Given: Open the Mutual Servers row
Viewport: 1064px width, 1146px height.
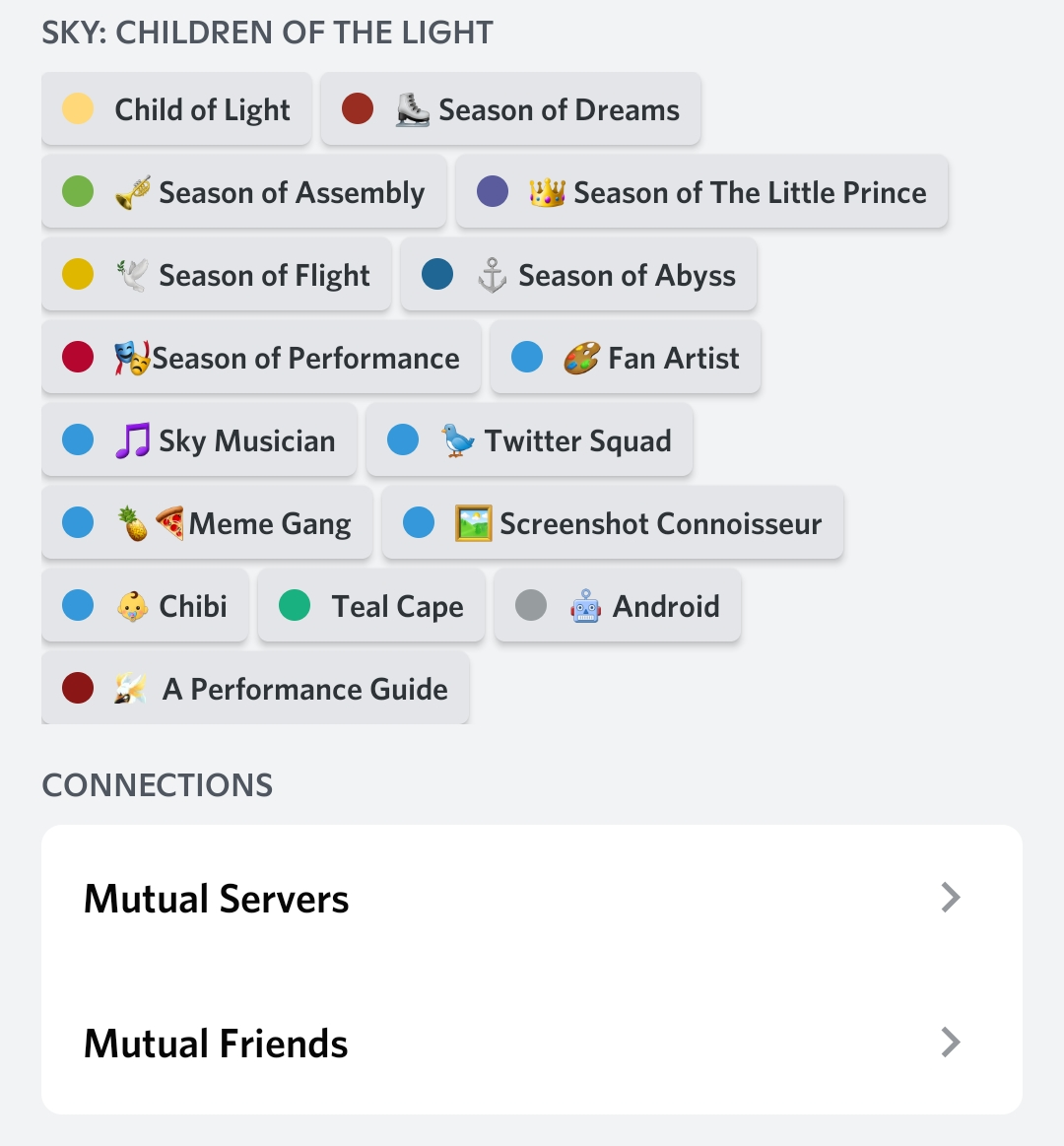Looking at the screenshot, I should click(x=532, y=898).
